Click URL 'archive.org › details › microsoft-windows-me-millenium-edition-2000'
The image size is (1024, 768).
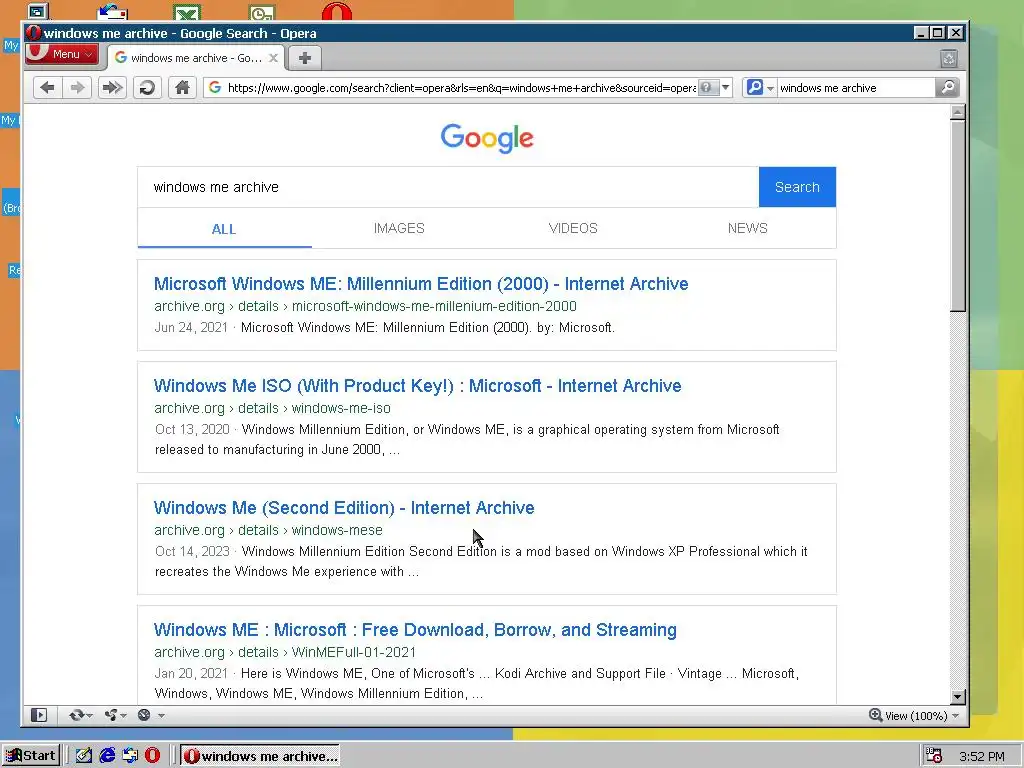(x=366, y=306)
